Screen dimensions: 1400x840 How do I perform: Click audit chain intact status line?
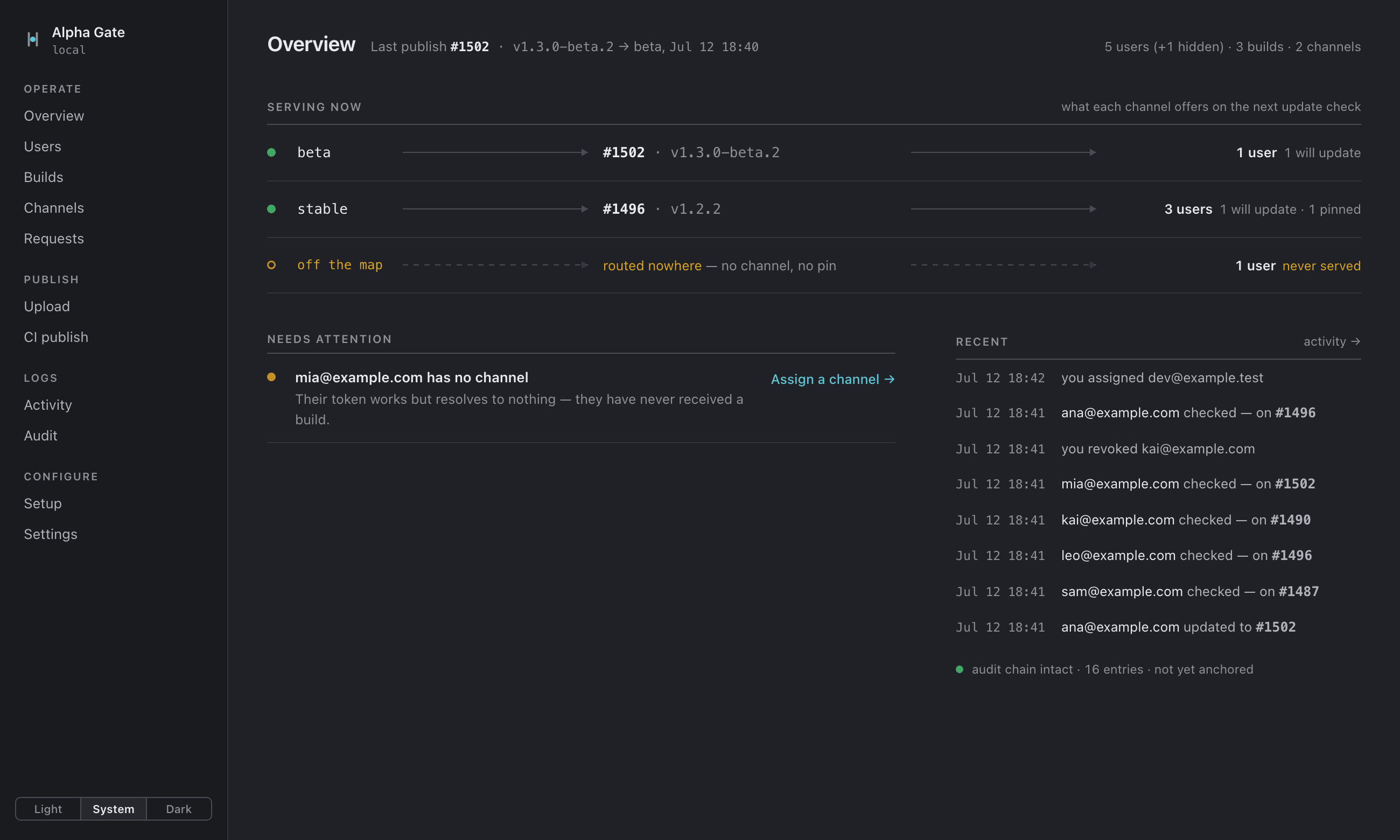coord(1112,669)
